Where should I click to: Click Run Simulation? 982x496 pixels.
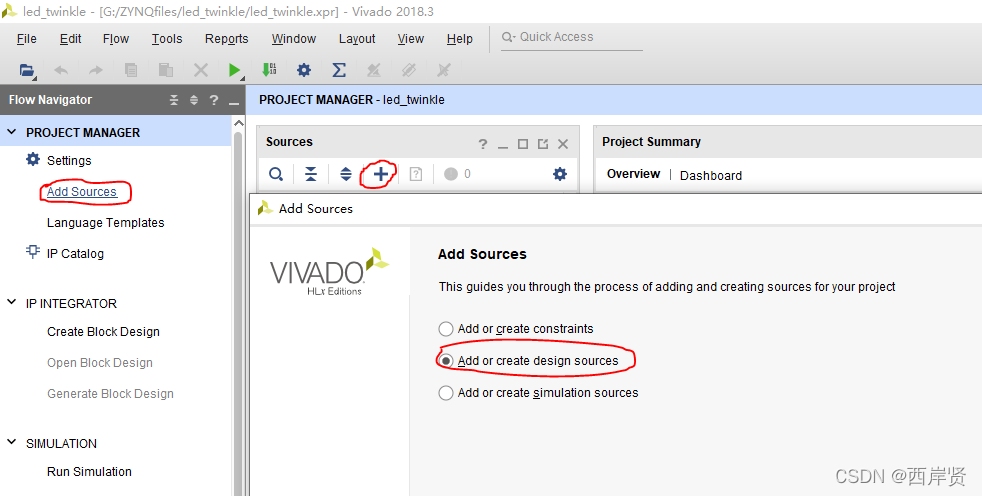(89, 472)
